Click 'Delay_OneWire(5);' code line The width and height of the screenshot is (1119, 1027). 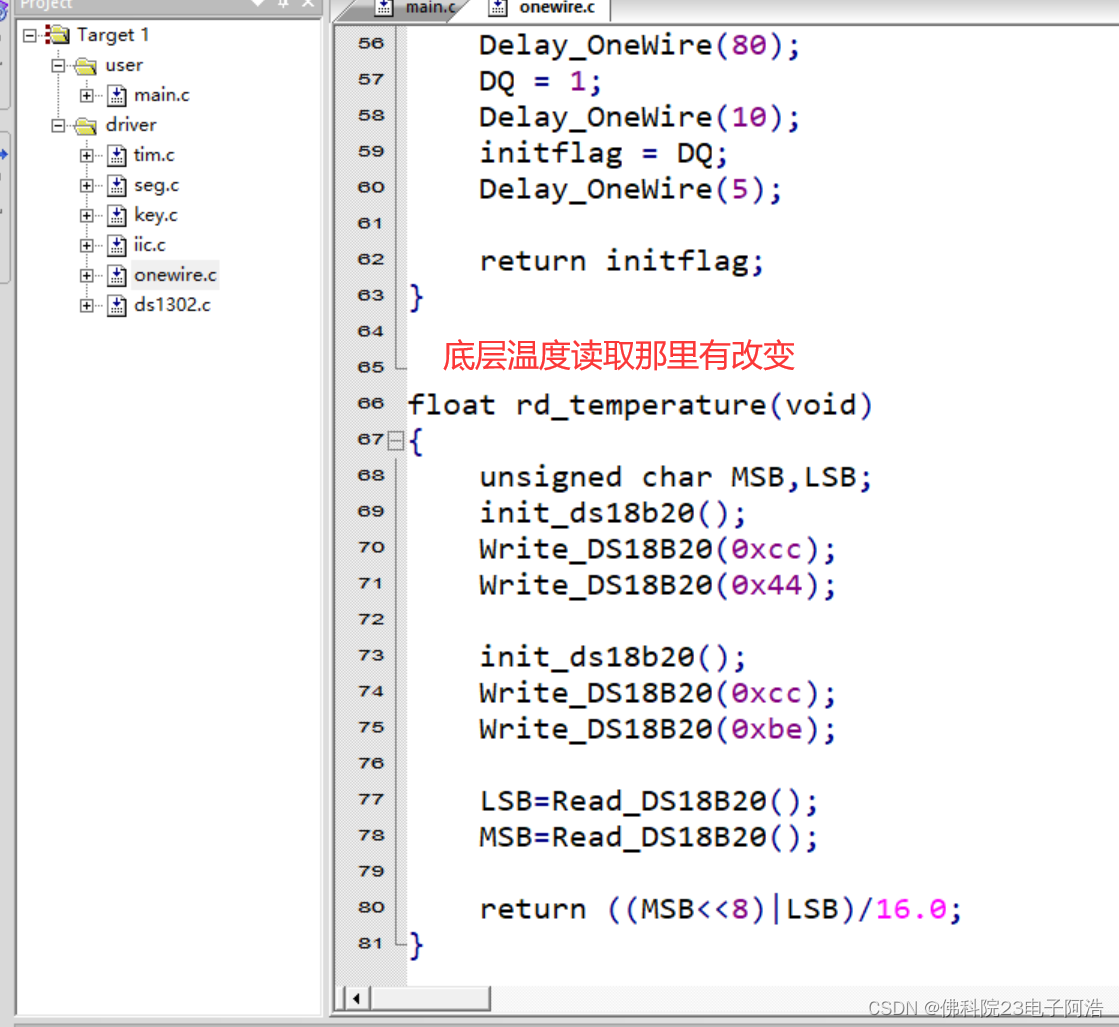[630, 190]
